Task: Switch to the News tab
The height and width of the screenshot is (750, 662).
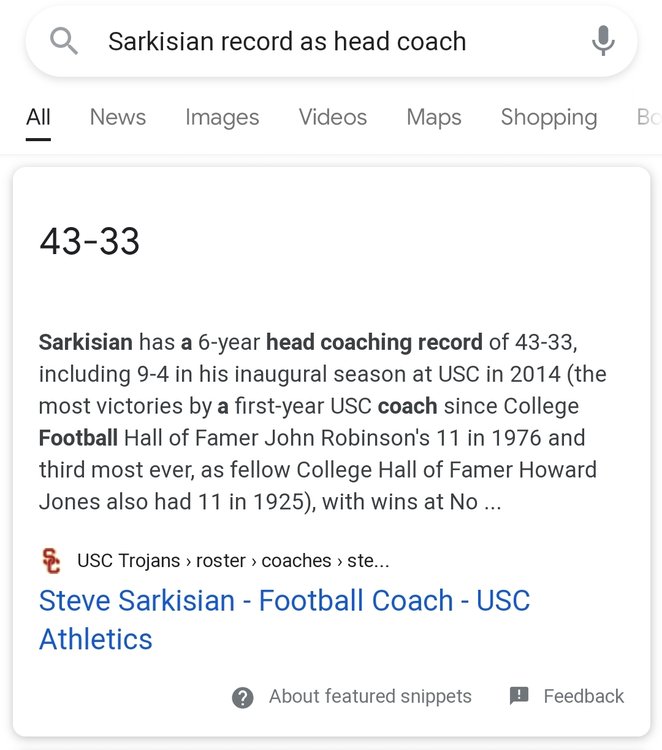Action: pos(118,117)
